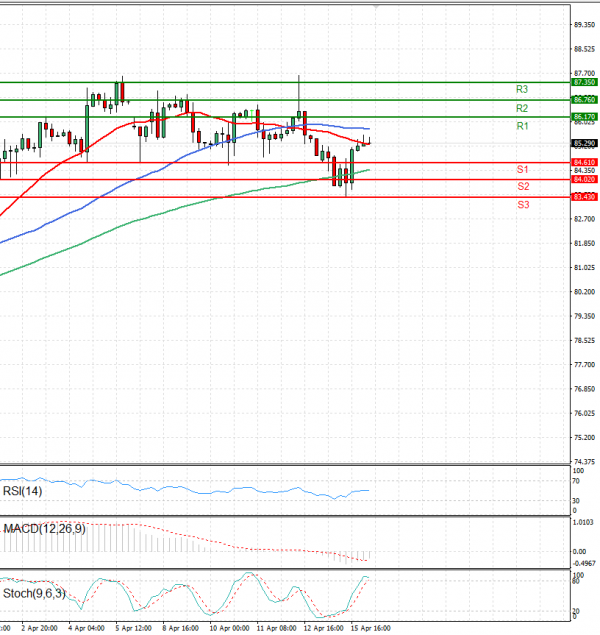The image size is (600, 635).
Task: Click the 12 Apr 16:00 time label
Action: [323, 628]
